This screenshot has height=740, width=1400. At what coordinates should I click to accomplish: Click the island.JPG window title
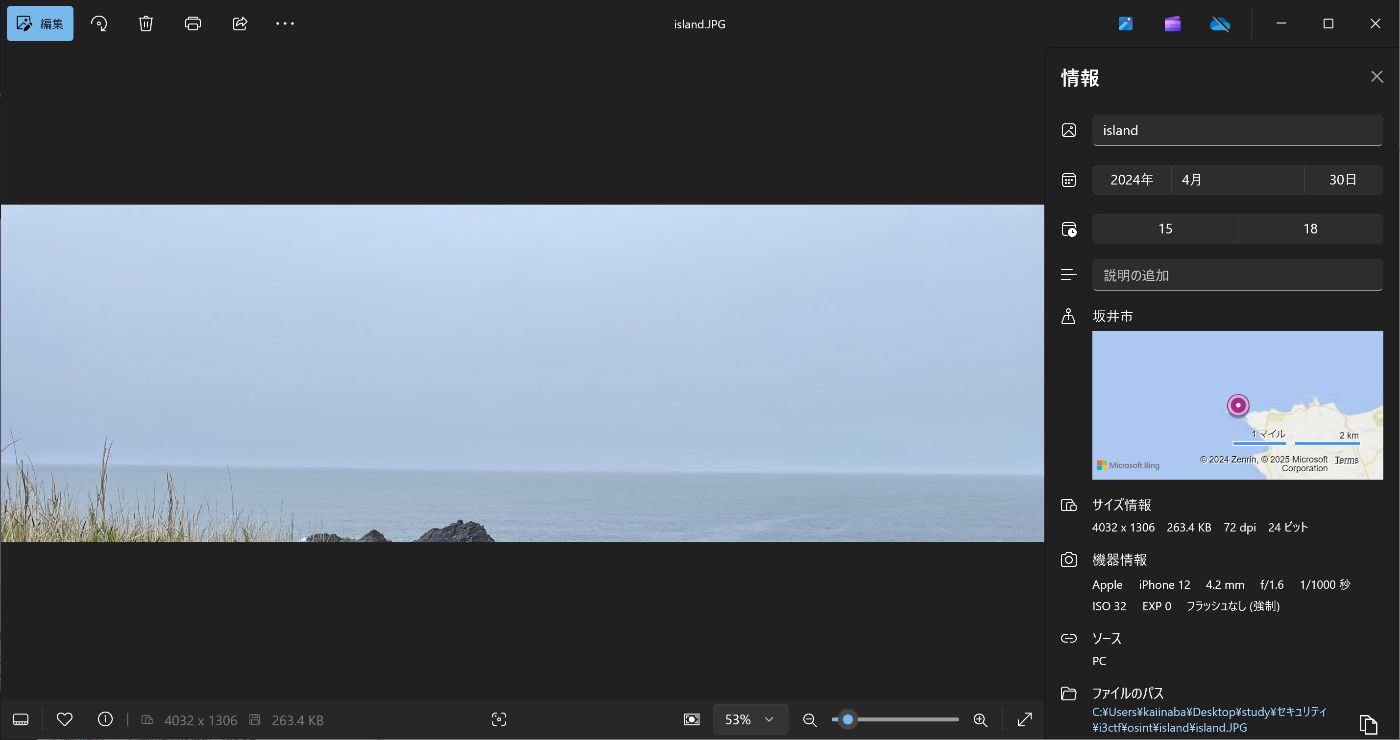pos(700,24)
